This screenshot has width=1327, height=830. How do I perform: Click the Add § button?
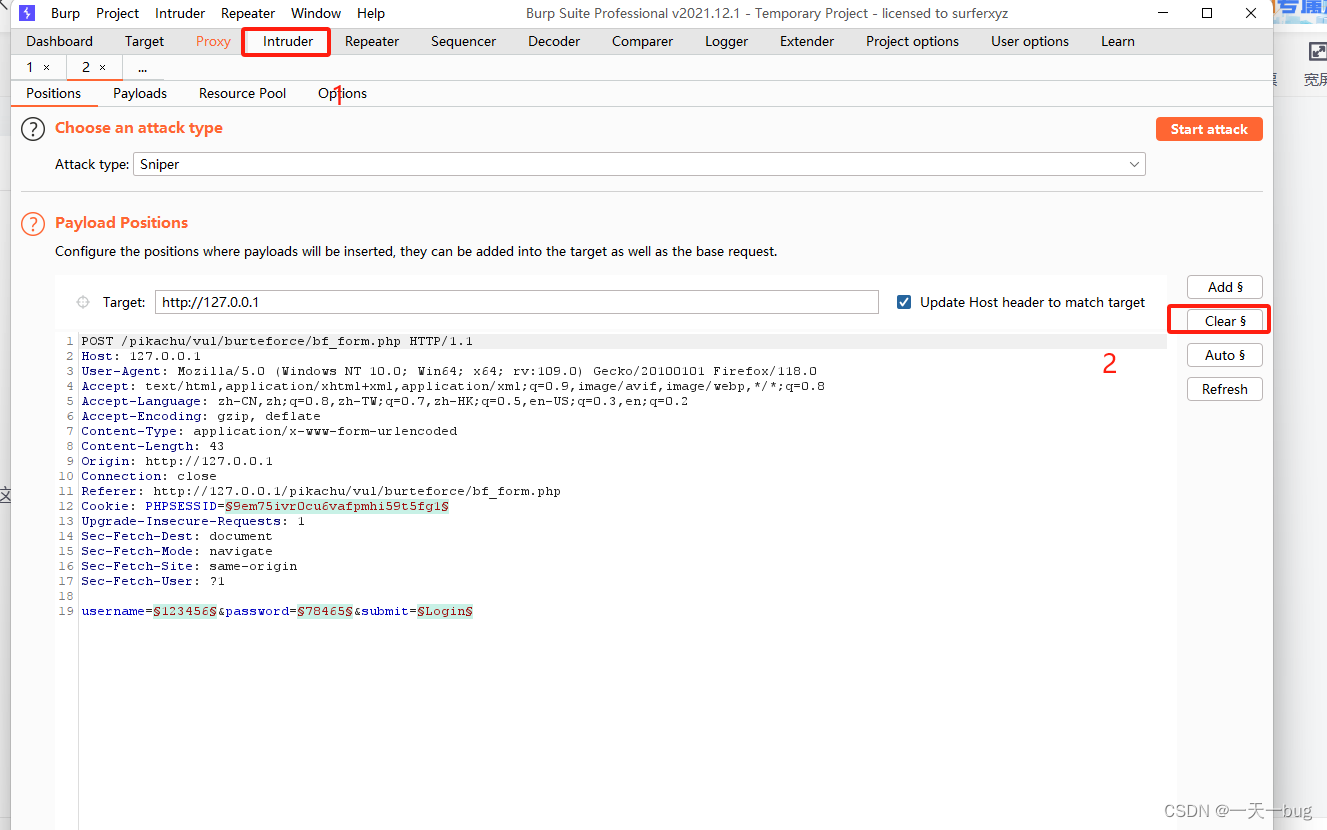[x=1225, y=287]
